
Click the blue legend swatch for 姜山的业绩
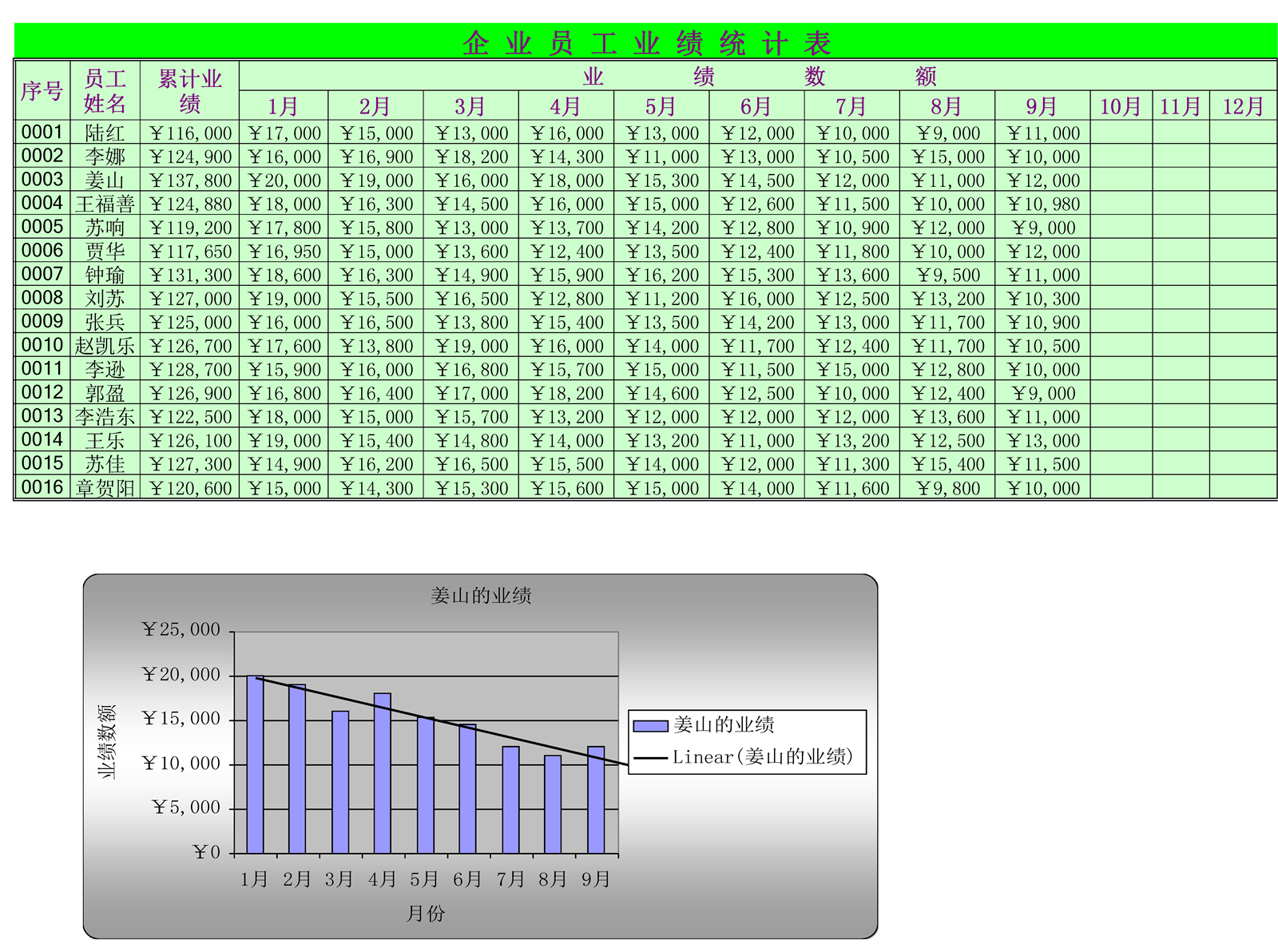(650, 726)
